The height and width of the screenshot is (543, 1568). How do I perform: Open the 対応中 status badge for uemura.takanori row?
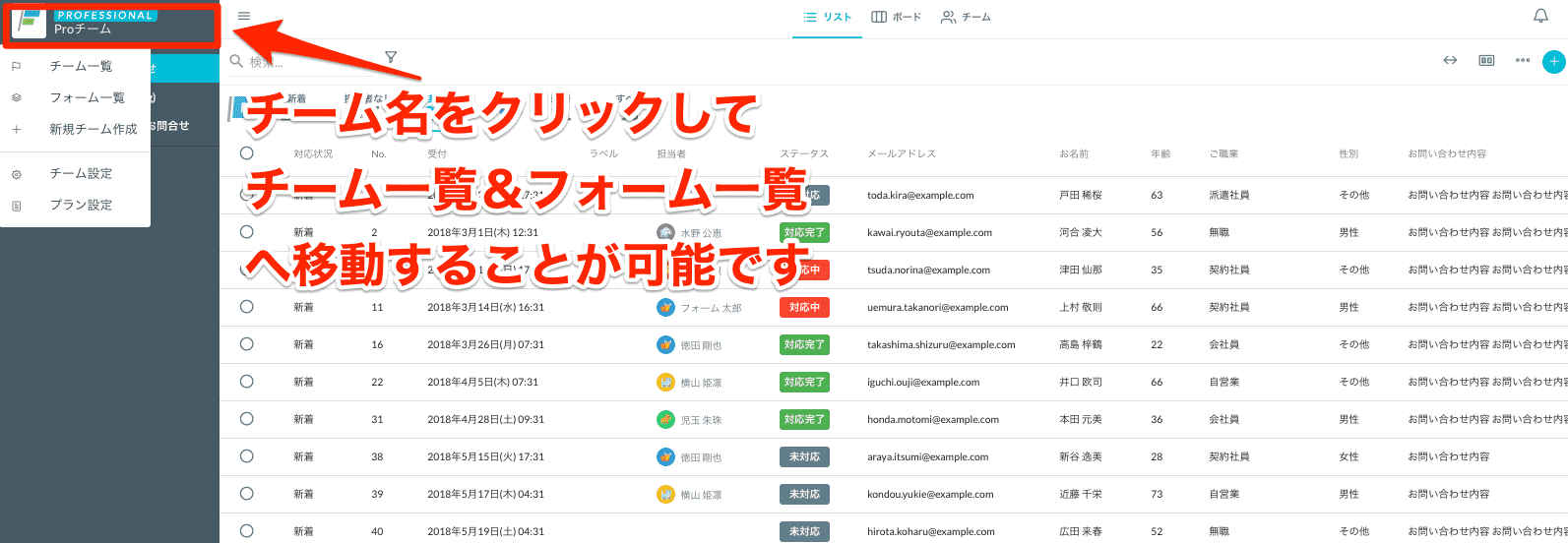point(804,308)
